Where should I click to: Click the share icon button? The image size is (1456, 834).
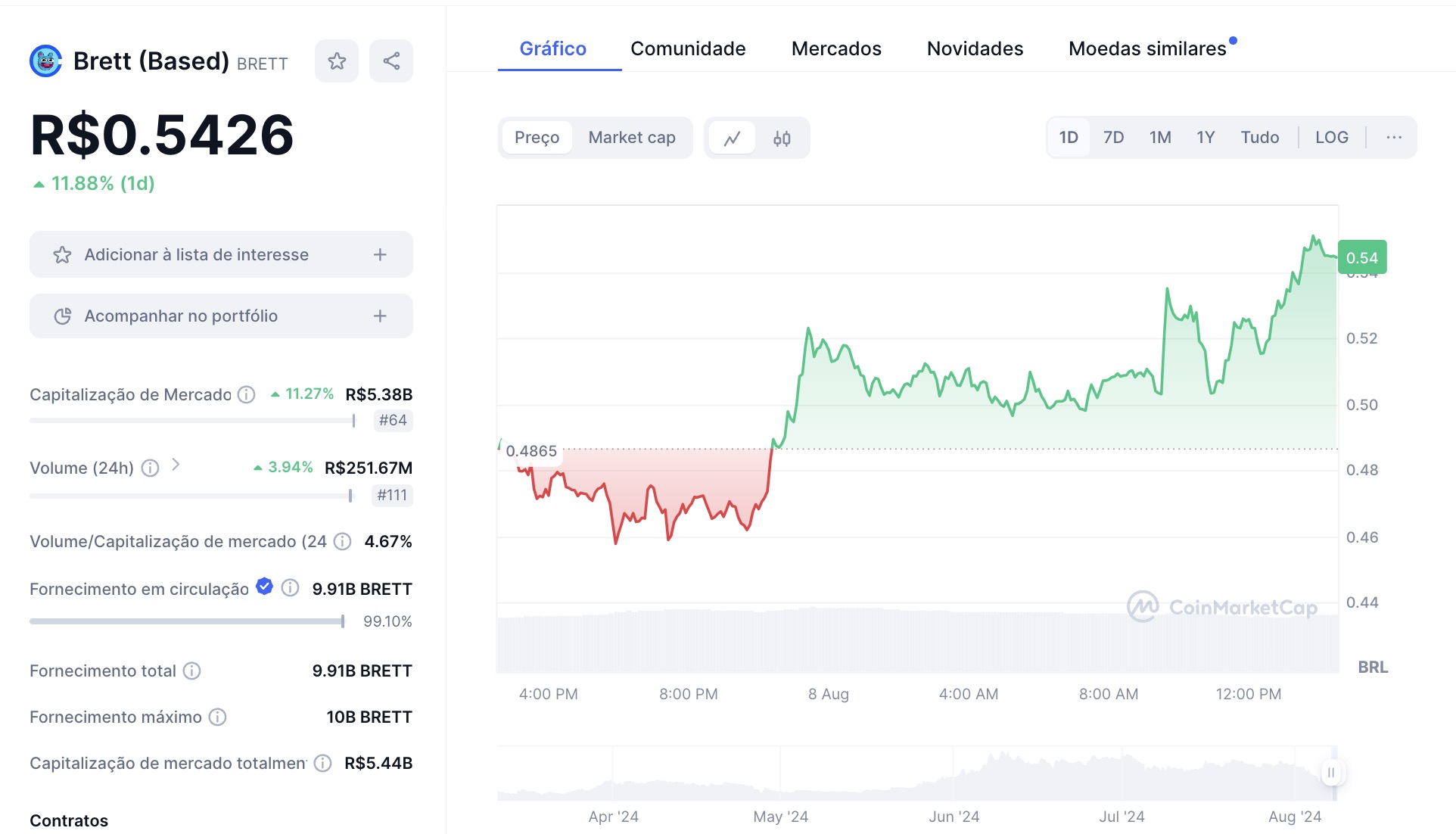coord(391,61)
